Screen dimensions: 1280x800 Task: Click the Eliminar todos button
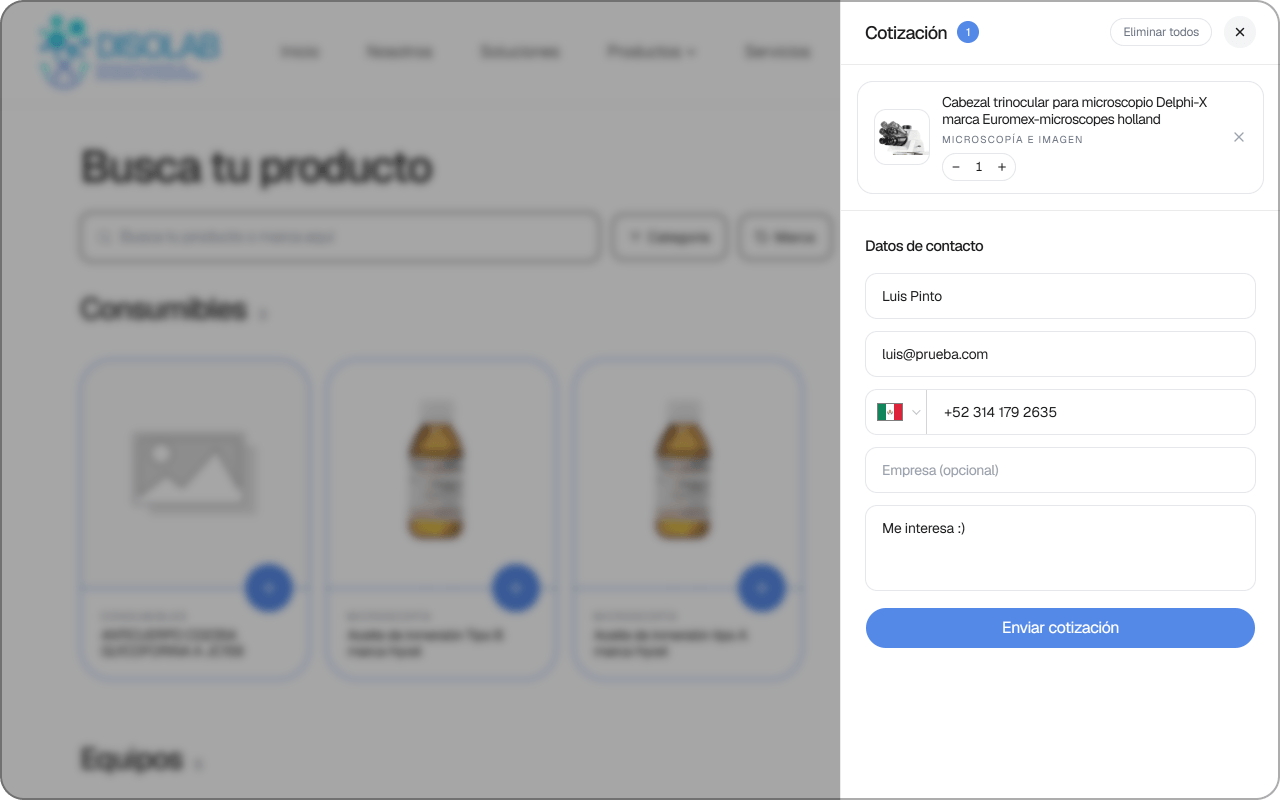pyautogui.click(x=1161, y=32)
